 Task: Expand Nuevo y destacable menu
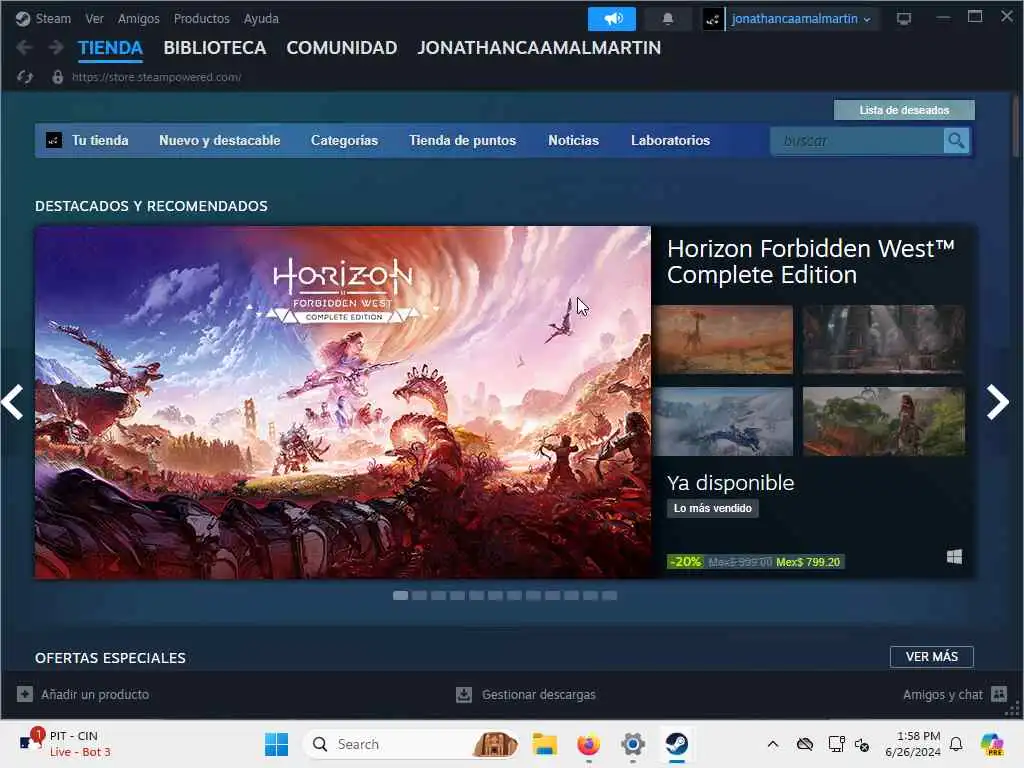pos(219,140)
